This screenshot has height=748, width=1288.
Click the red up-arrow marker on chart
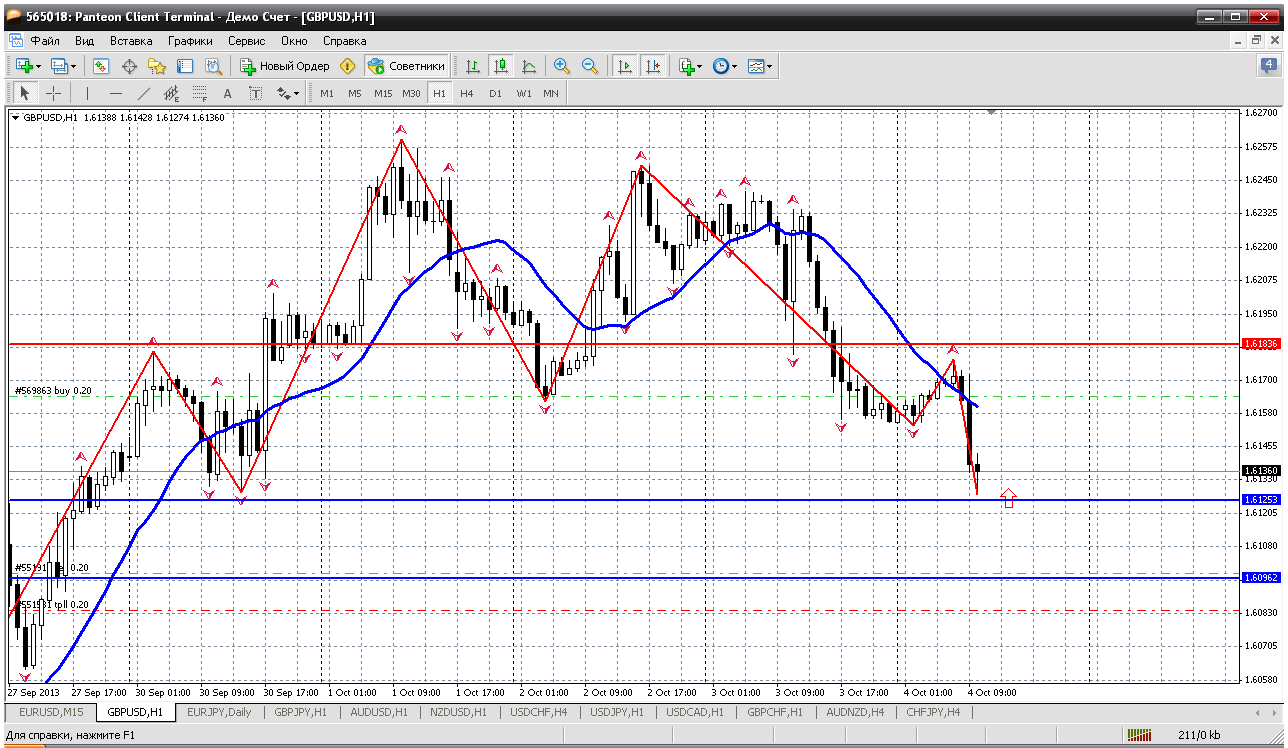1008,498
